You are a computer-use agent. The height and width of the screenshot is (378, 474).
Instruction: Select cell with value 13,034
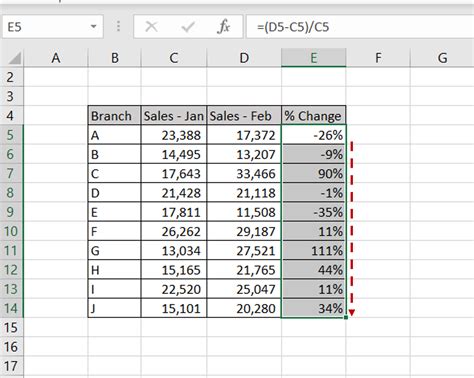(174, 250)
